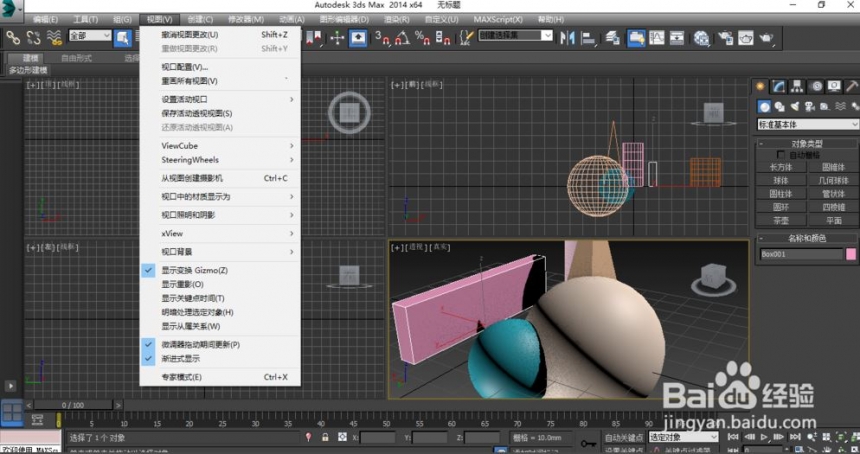Viewport: 860px width, 454px height.
Task: Open the Schematic View icon
Action: (x=677, y=38)
